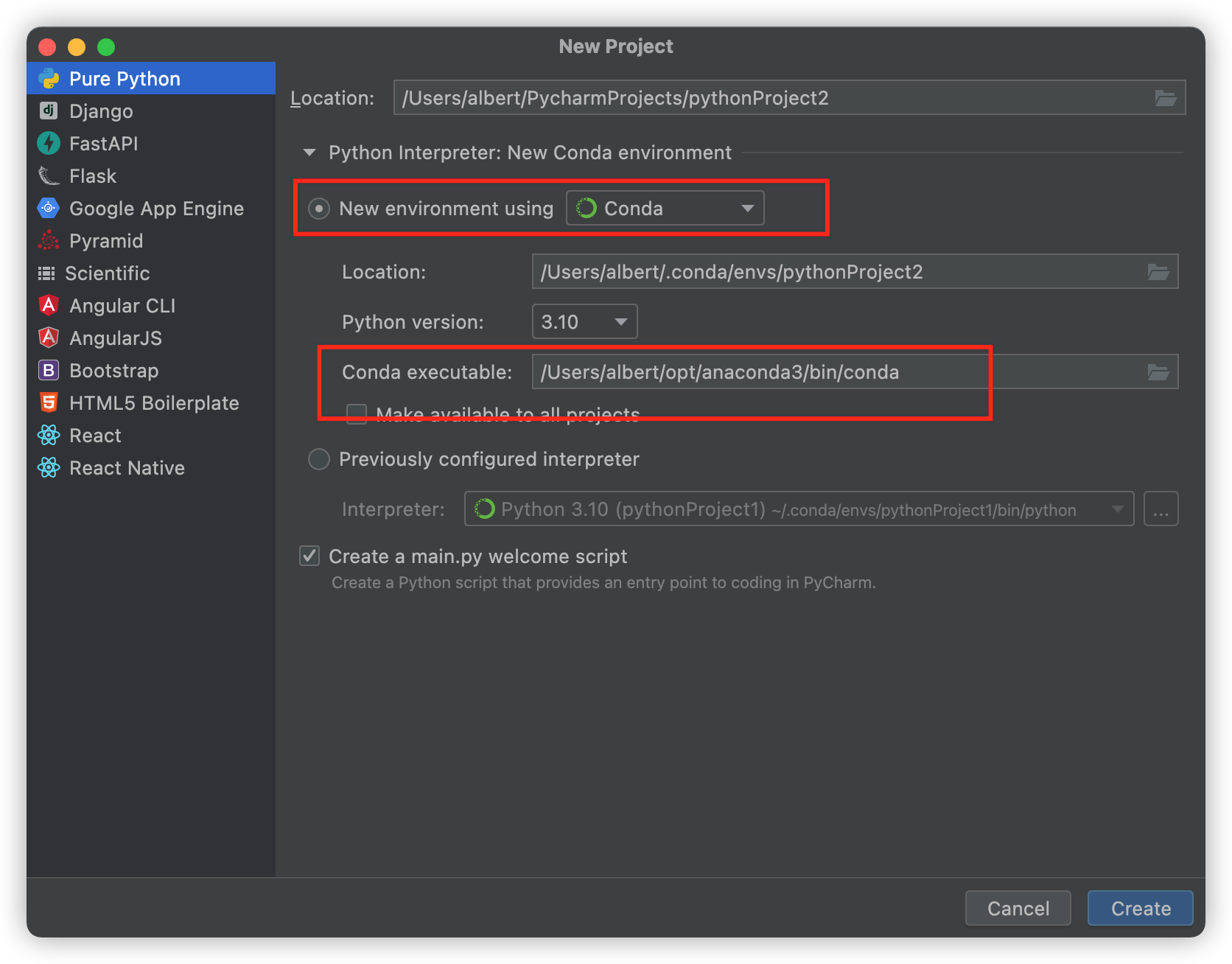Select Scientific project type
Screen dimensions: 1232x964
[108, 273]
